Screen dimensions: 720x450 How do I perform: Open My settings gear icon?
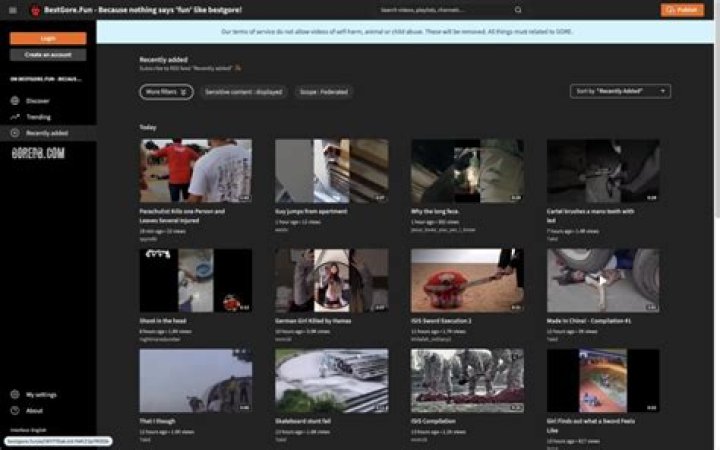15,395
